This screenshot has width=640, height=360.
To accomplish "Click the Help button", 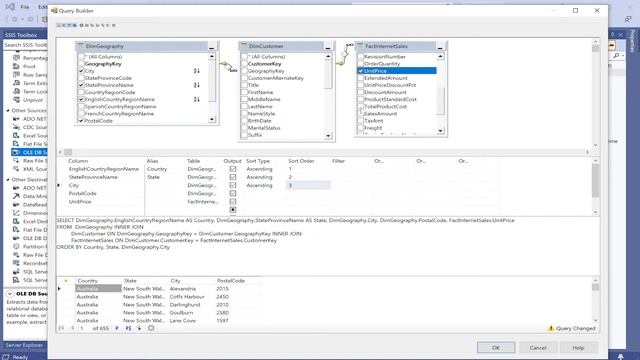I will click(578, 348).
